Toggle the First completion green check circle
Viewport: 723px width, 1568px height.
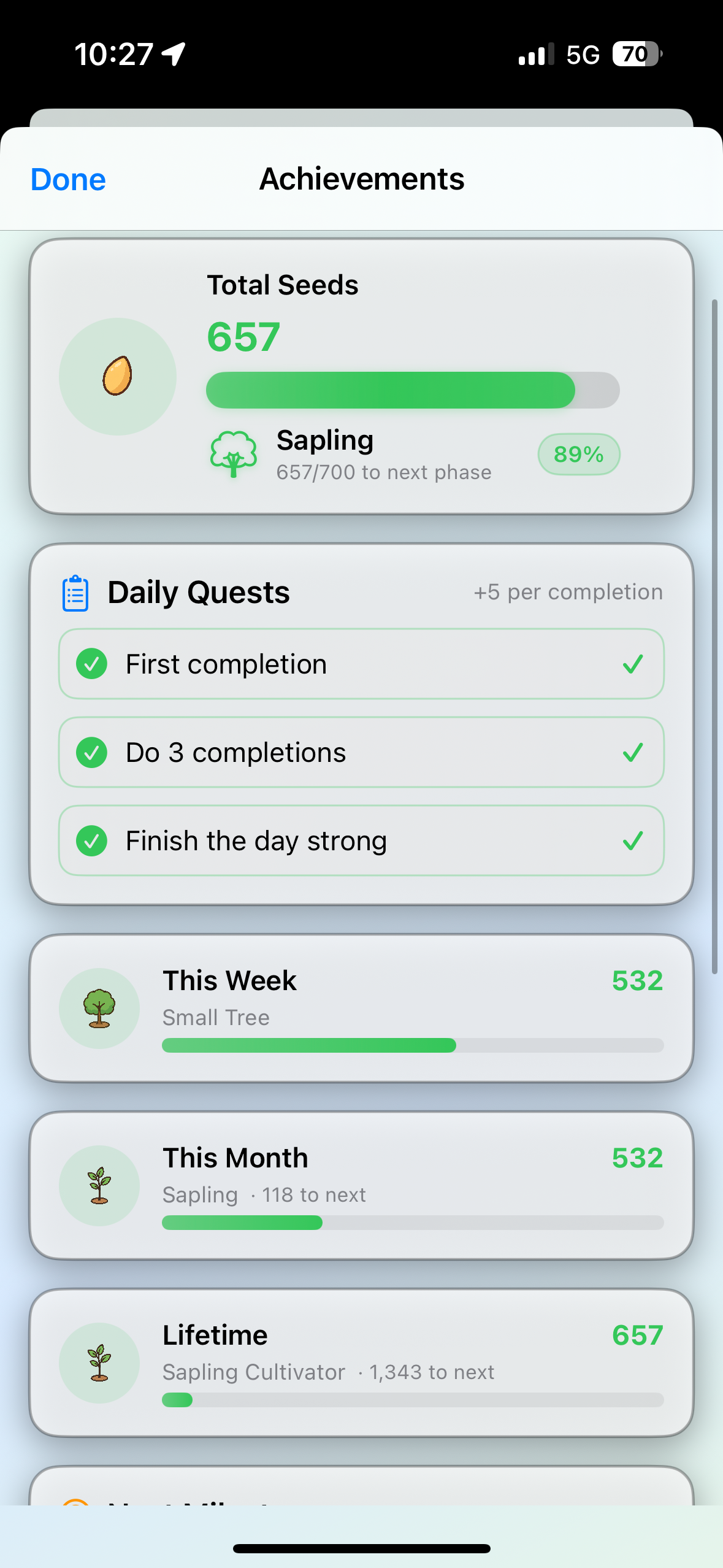pos(92,664)
